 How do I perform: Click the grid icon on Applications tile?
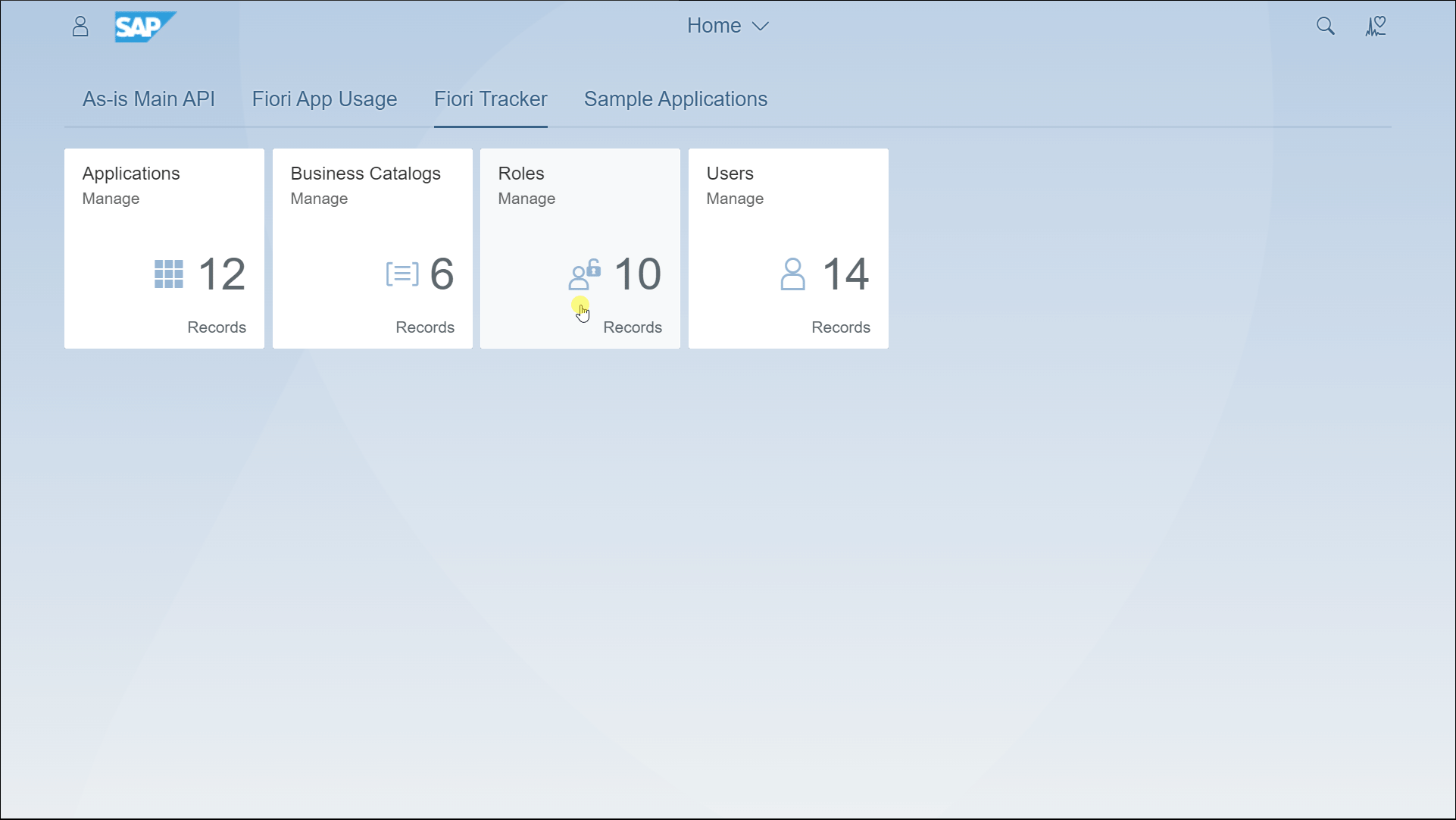pos(169,274)
